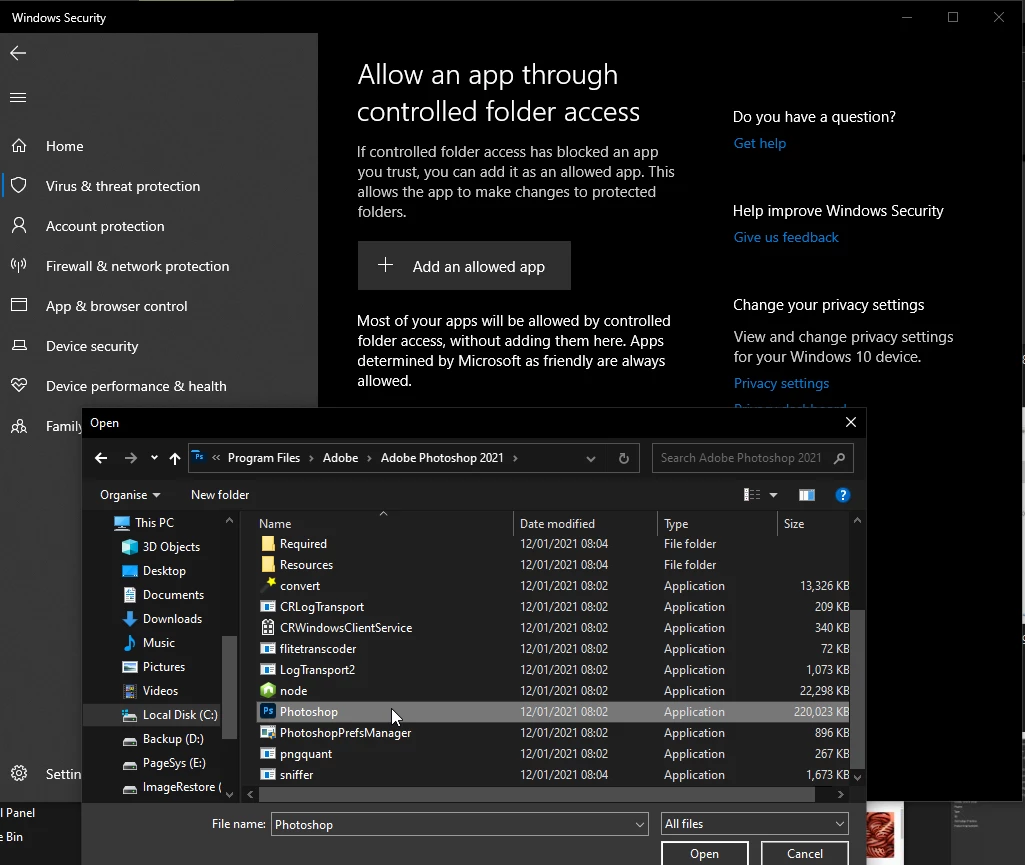
Task: Click the CRWindowsClientService file icon
Action: pos(267,627)
